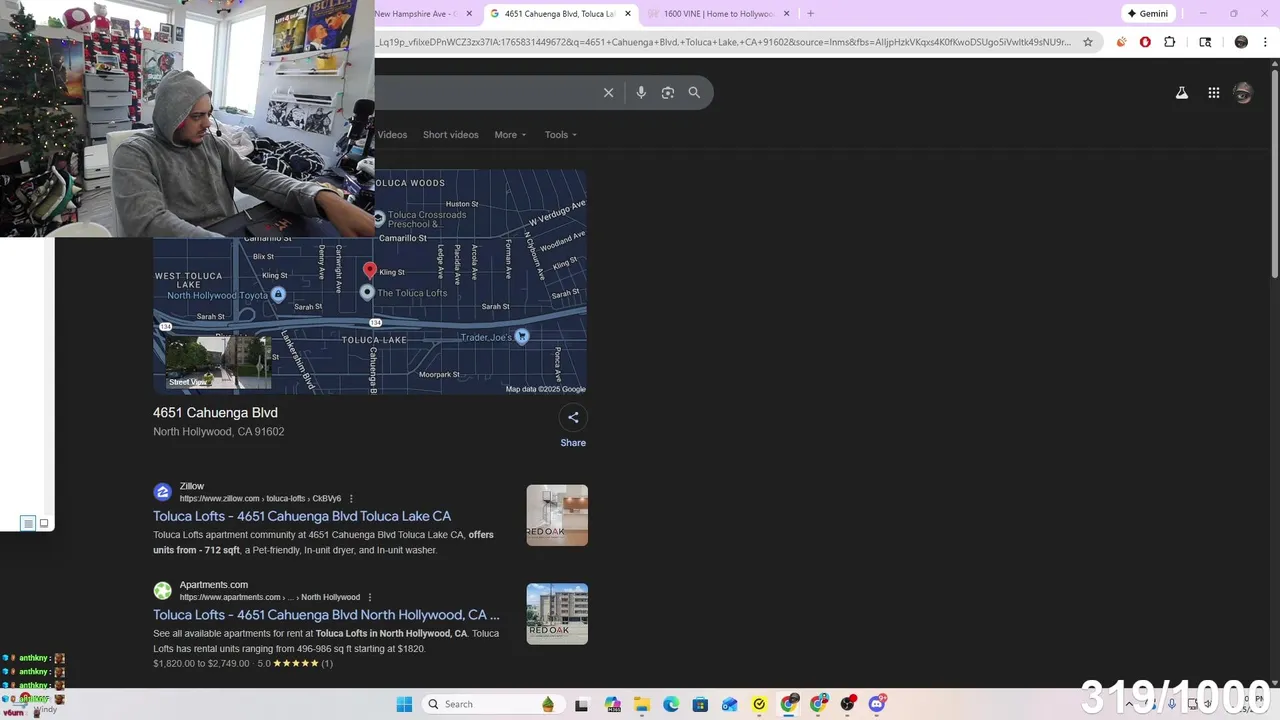Open the Google apps grid
1280x720 pixels.
click(1213, 93)
